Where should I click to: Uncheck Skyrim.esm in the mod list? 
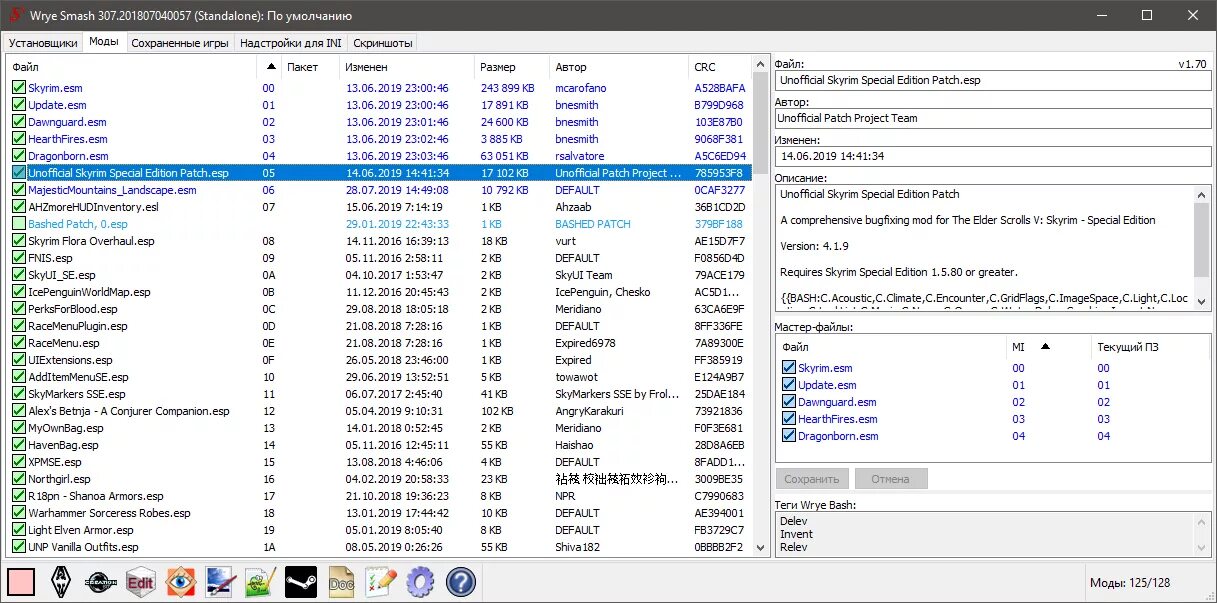pos(19,88)
